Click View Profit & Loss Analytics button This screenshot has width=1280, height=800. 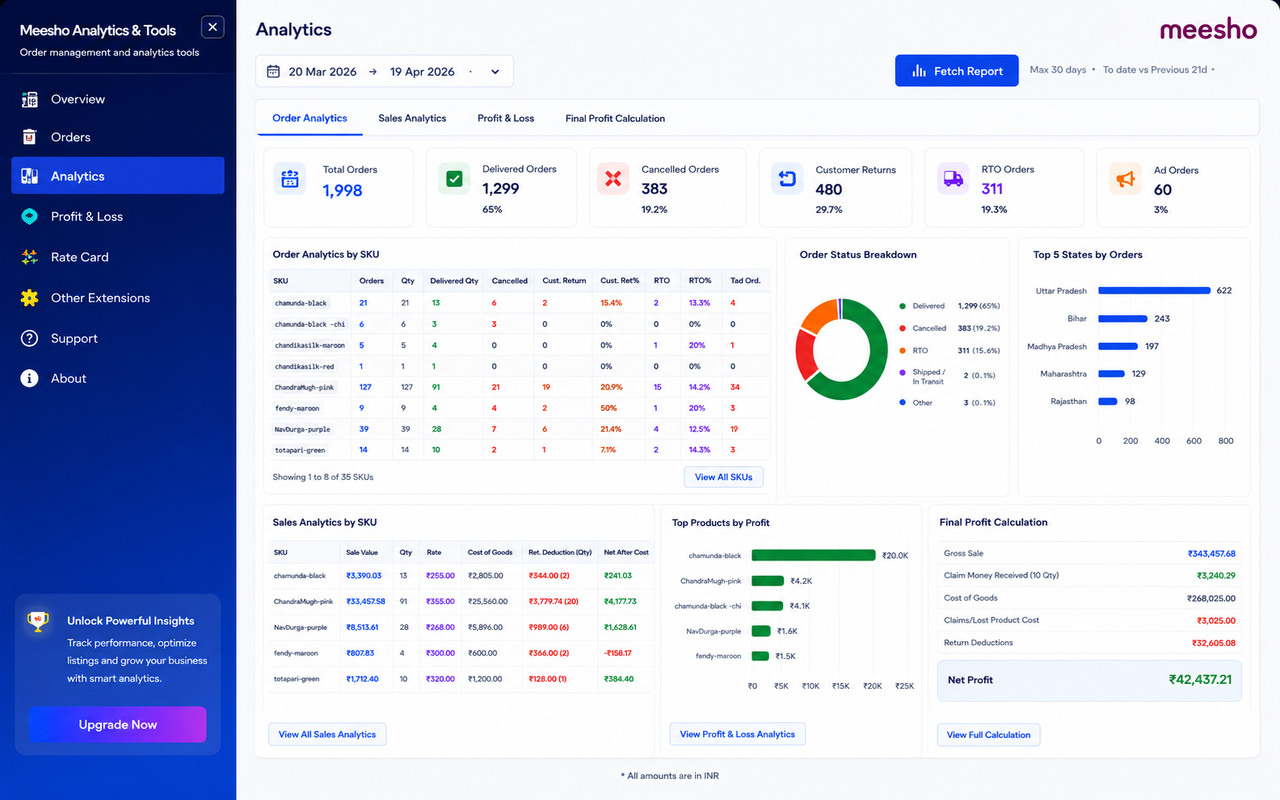[737, 734]
